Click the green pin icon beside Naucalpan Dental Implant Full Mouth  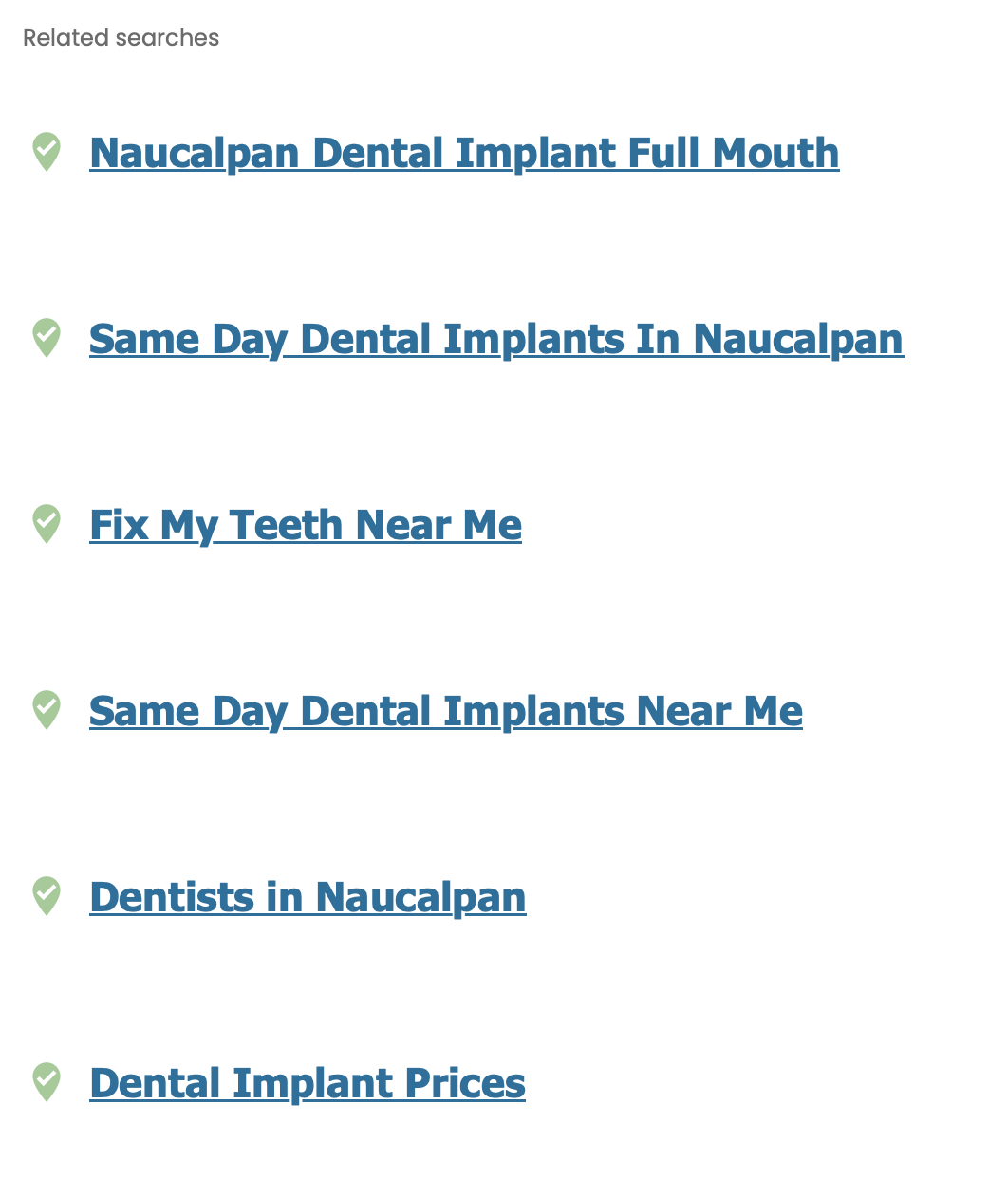(x=47, y=151)
